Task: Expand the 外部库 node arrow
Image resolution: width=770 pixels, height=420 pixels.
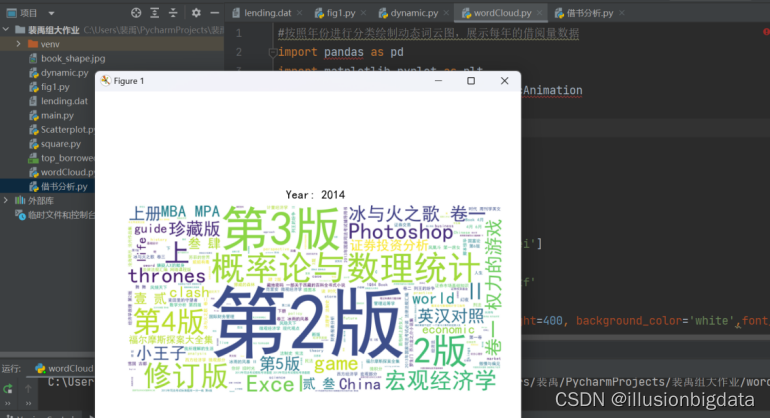Action: click(x=6, y=200)
